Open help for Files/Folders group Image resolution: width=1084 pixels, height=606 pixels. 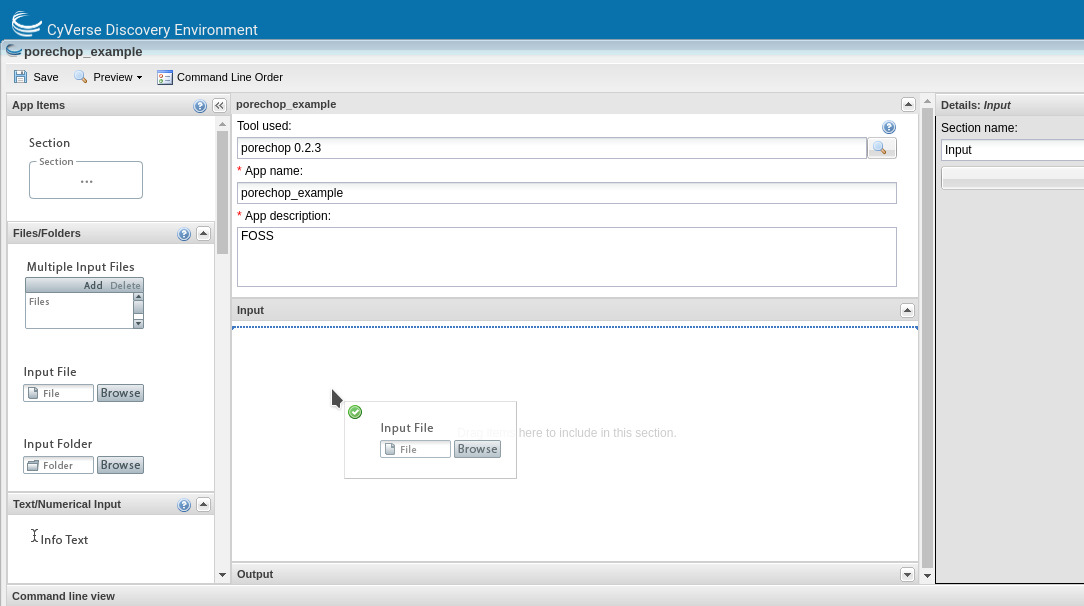point(184,234)
